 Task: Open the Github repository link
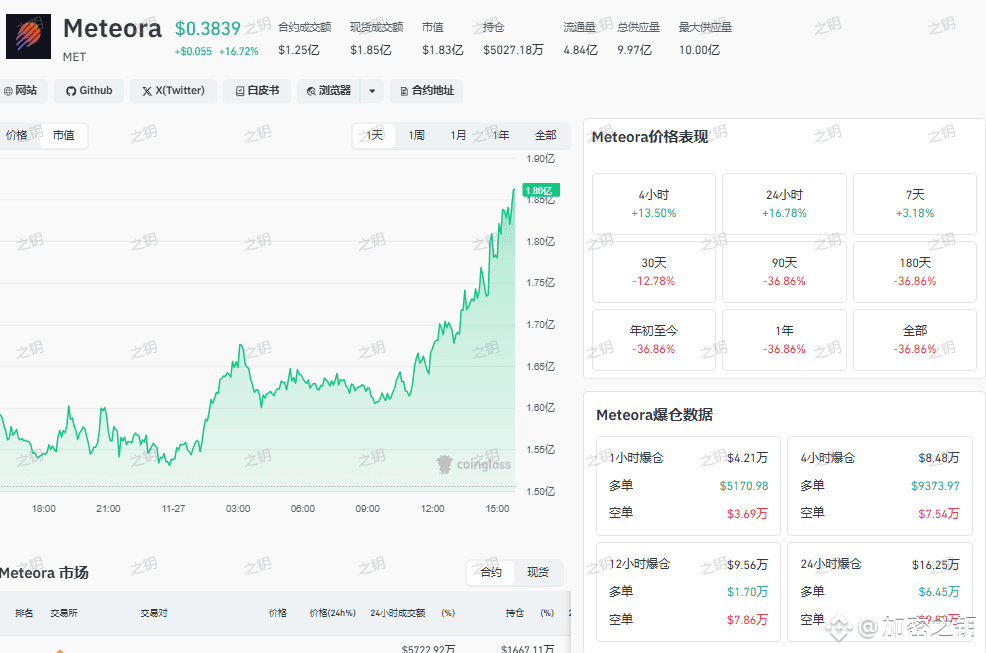click(89, 91)
